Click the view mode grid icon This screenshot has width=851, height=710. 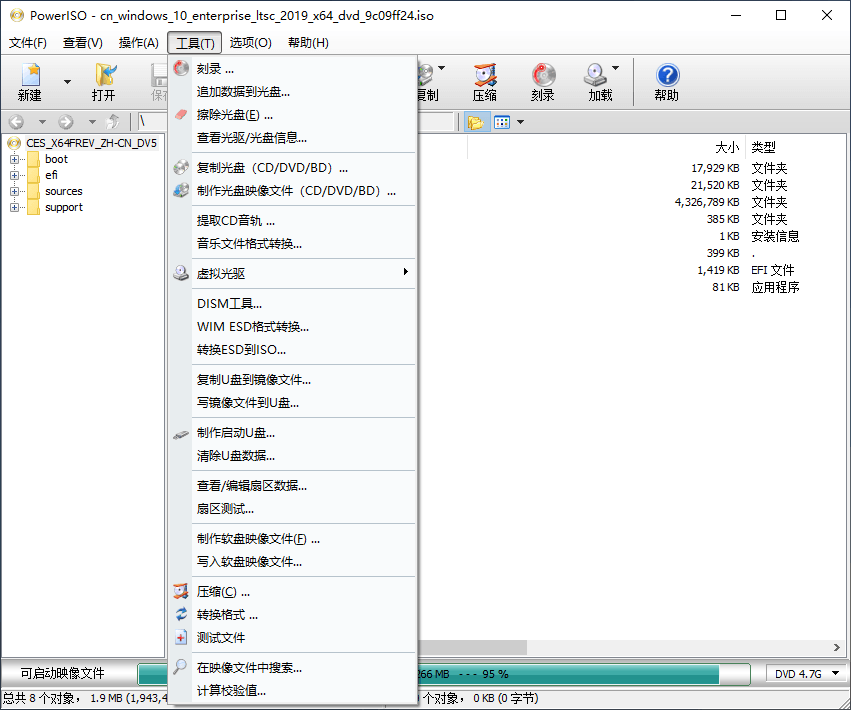502,122
